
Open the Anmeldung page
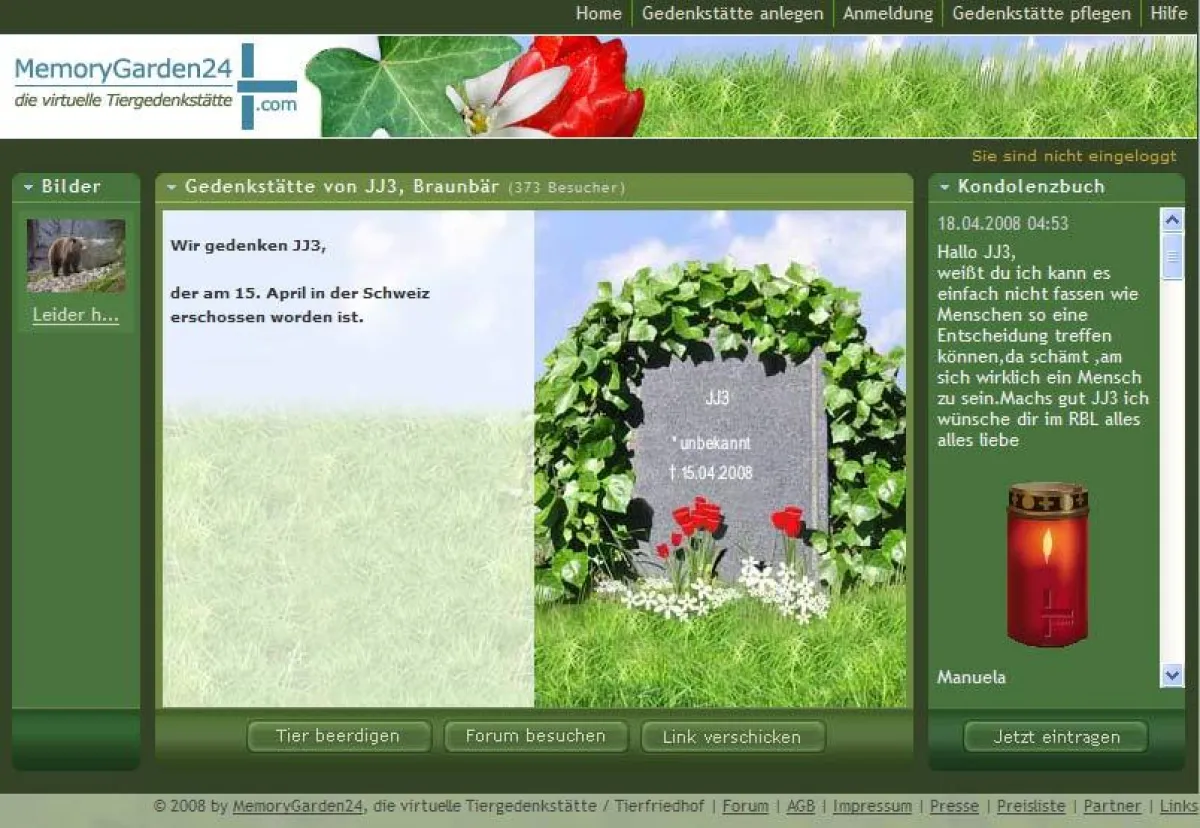tap(887, 13)
